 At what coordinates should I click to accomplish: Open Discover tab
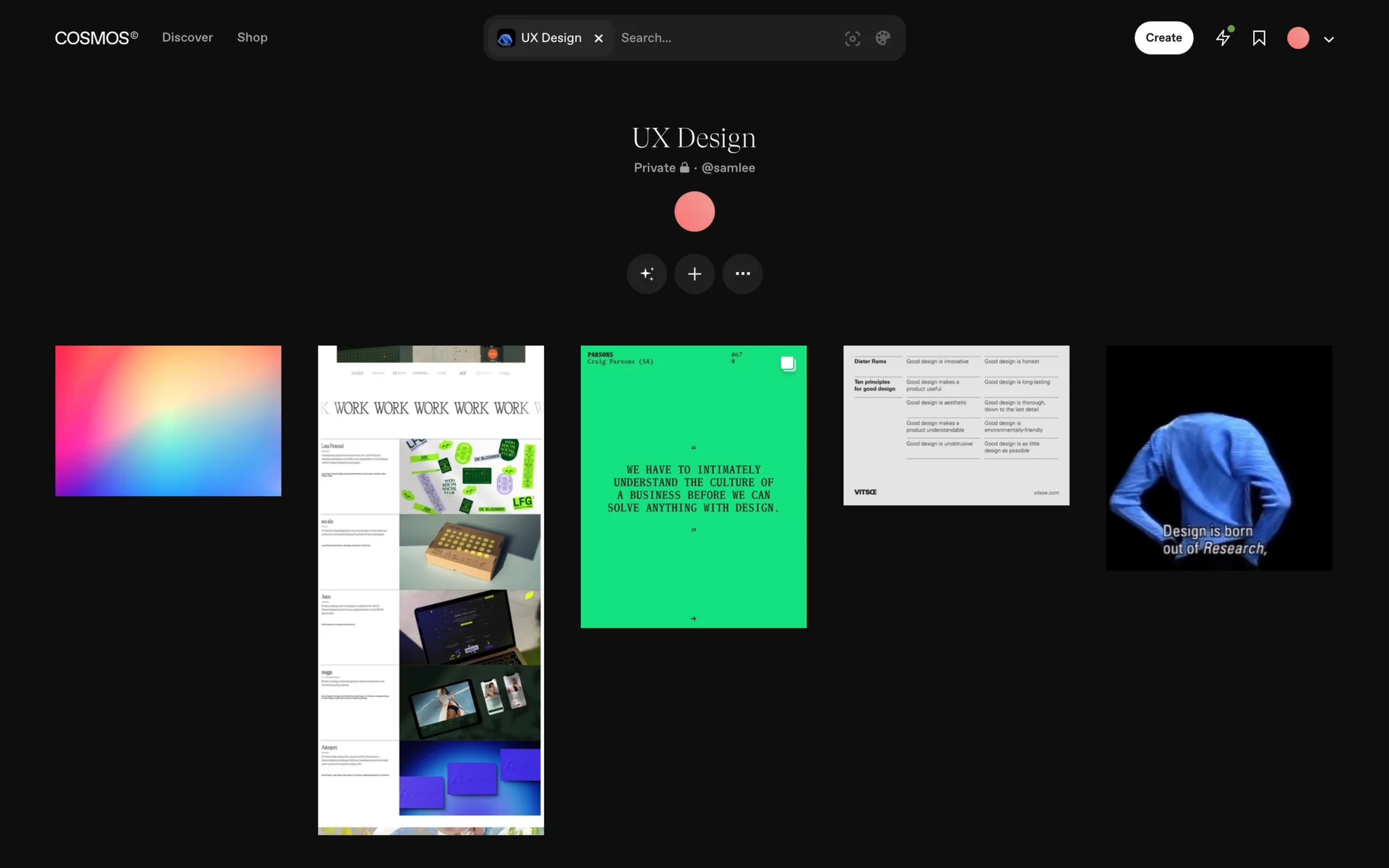tap(187, 38)
